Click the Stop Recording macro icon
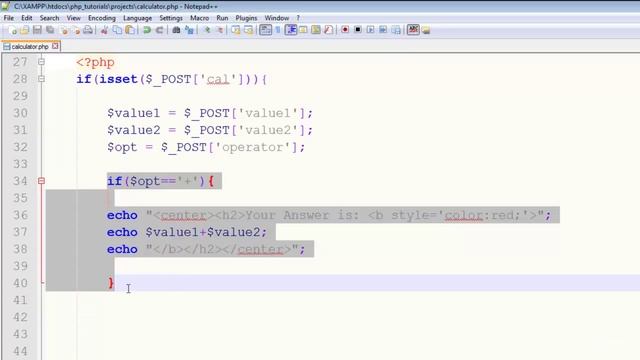 (x=358, y=30)
